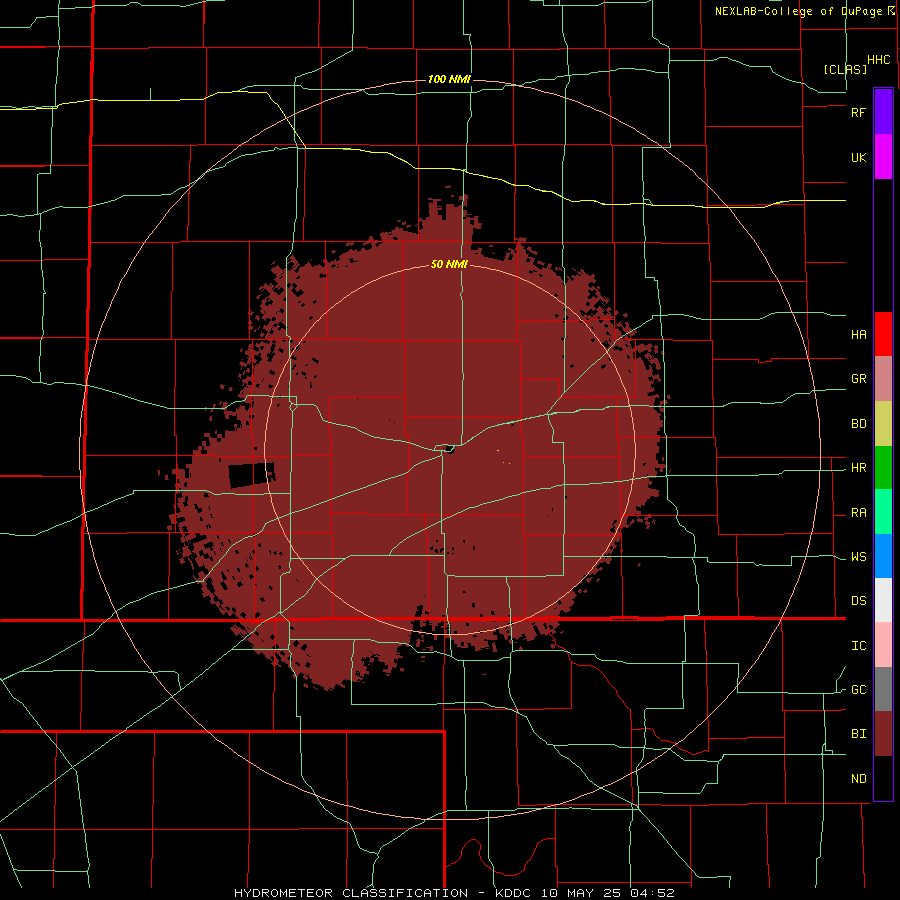Click the magenta UK legend swatch
This screenshot has height=900, width=900.
(883, 157)
